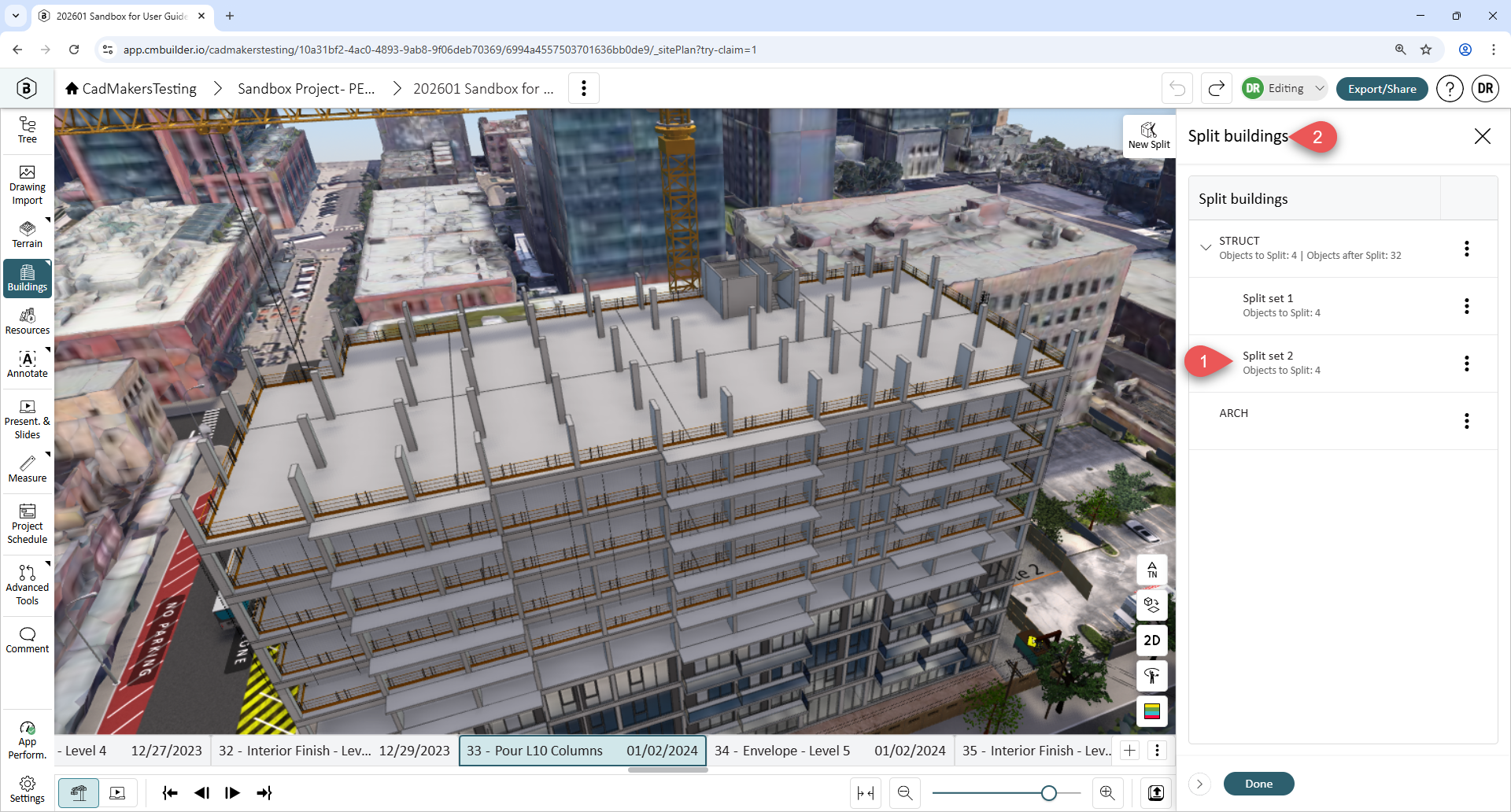Open 202601 Sandbox breadcrumb link
This screenshot has height=812, width=1511.
pyautogui.click(x=483, y=88)
